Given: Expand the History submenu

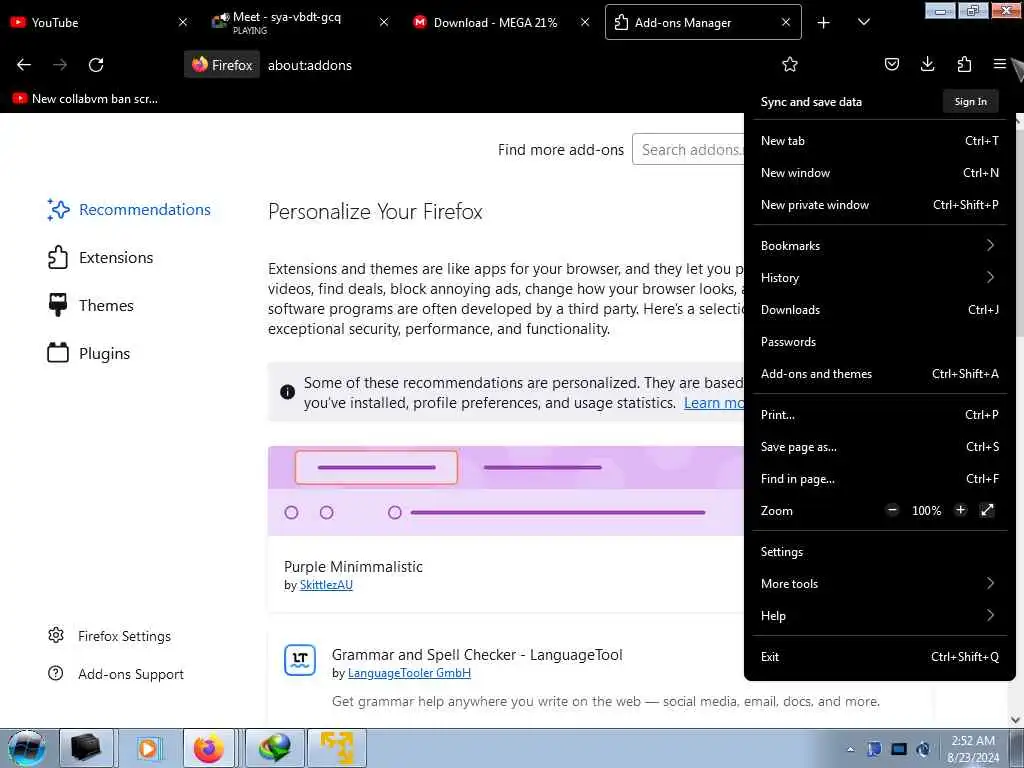Looking at the screenshot, I should pyautogui.click(x=880, y=278).
